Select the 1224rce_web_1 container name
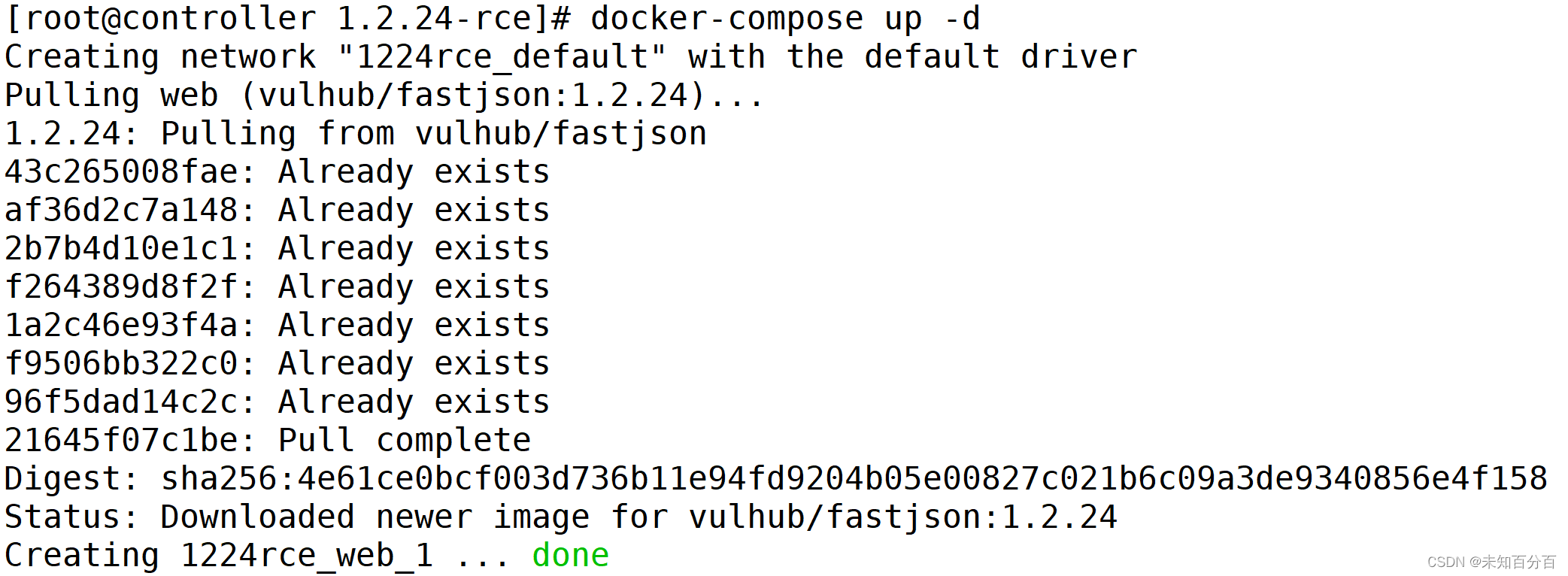1568x576 pixels. 307,556
